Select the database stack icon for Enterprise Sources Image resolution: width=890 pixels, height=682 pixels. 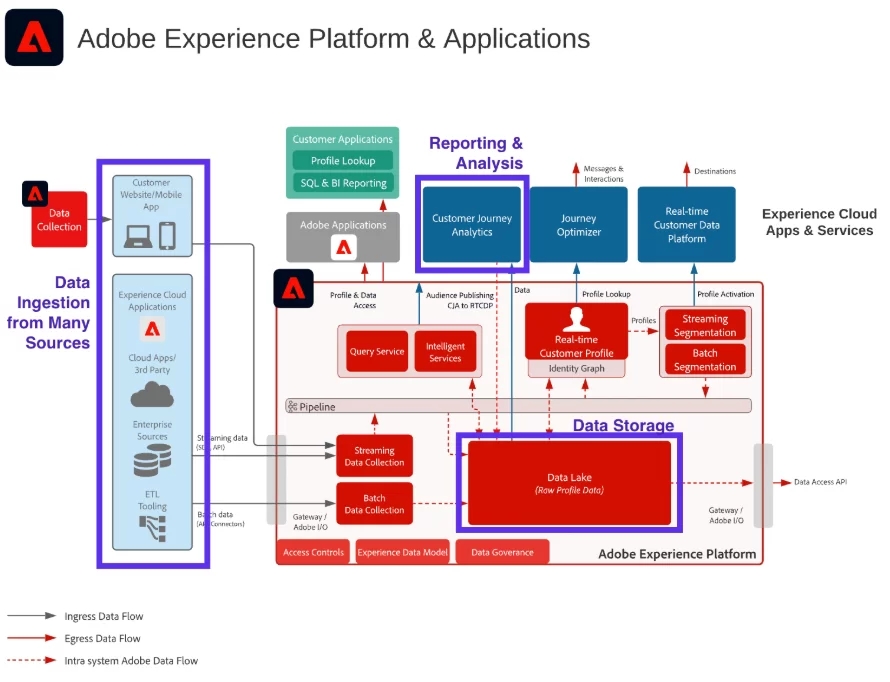[152, 460]
